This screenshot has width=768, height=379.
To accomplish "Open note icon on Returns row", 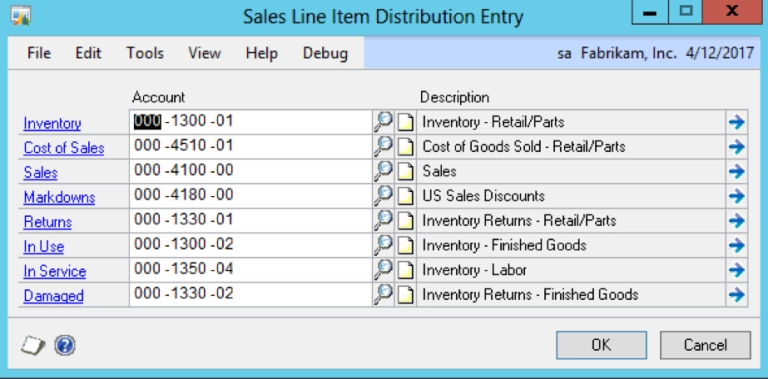I will pos(406,220).
